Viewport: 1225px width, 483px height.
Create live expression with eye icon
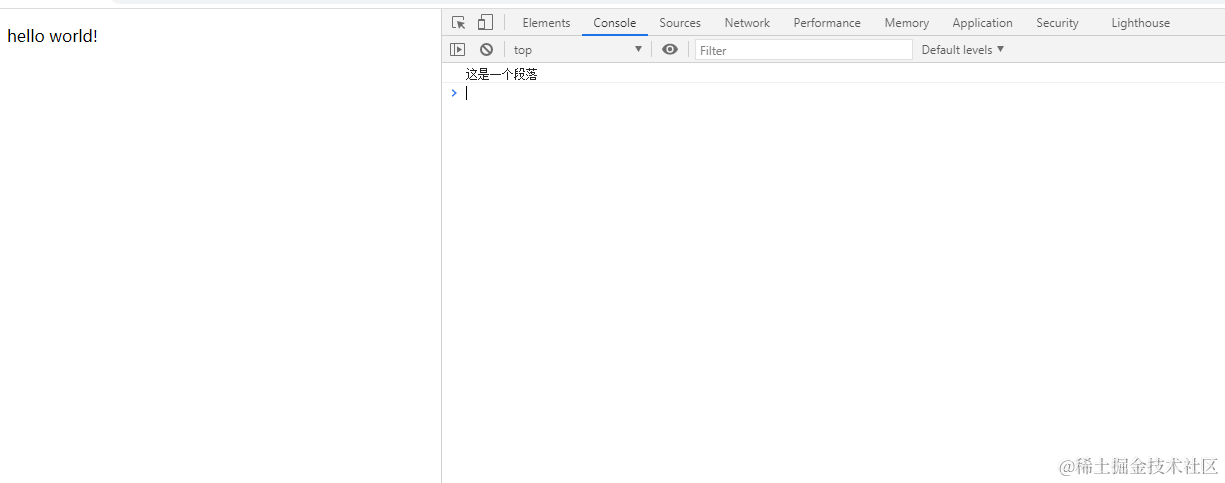(x=670, y=49)
